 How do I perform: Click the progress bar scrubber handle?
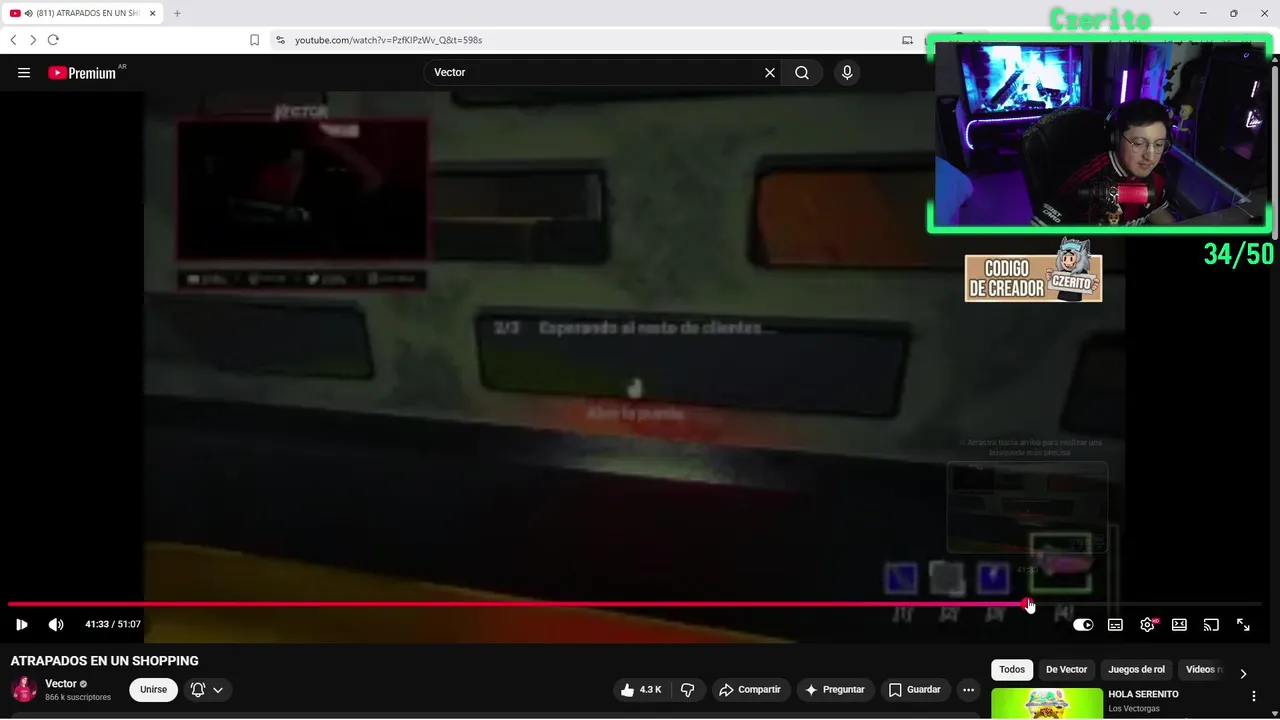click(x=1029, y=604)
